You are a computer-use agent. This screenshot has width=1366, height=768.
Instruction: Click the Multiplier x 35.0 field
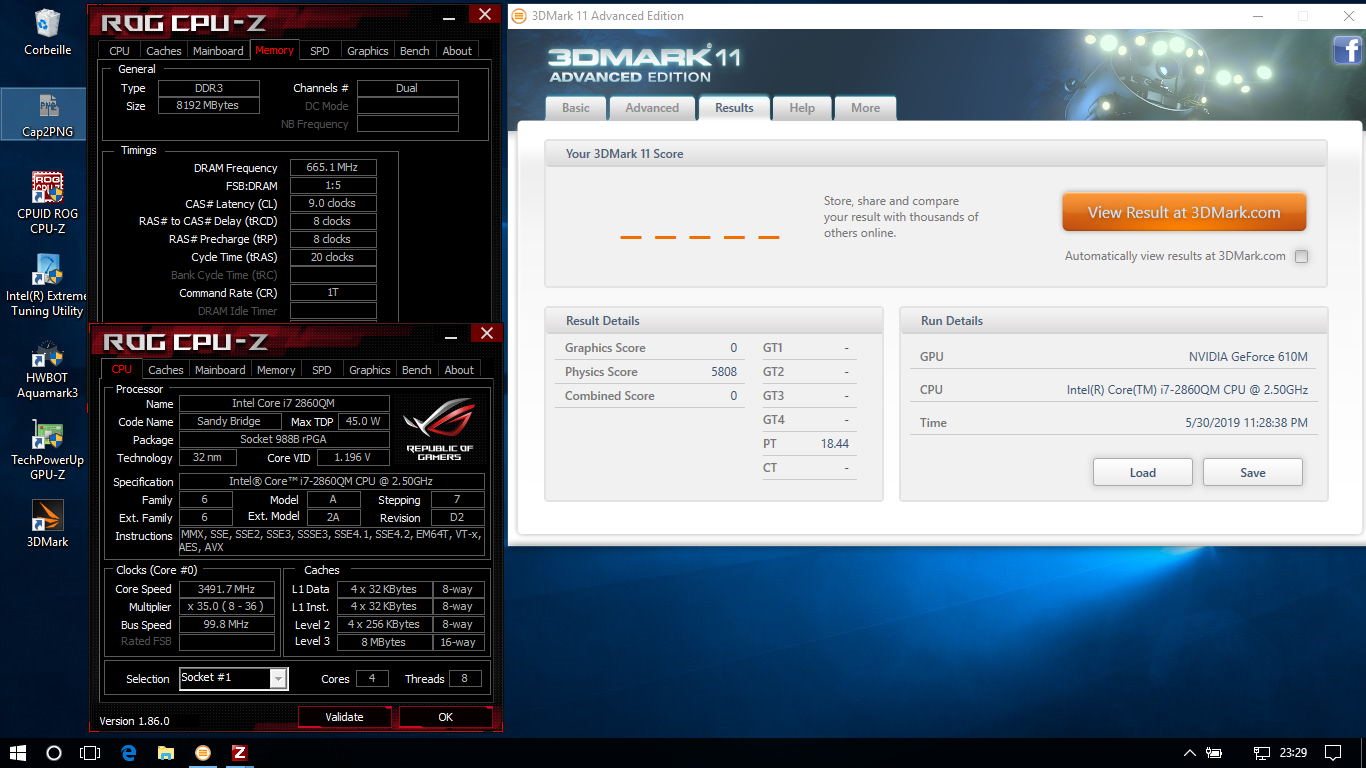[227, 607]
